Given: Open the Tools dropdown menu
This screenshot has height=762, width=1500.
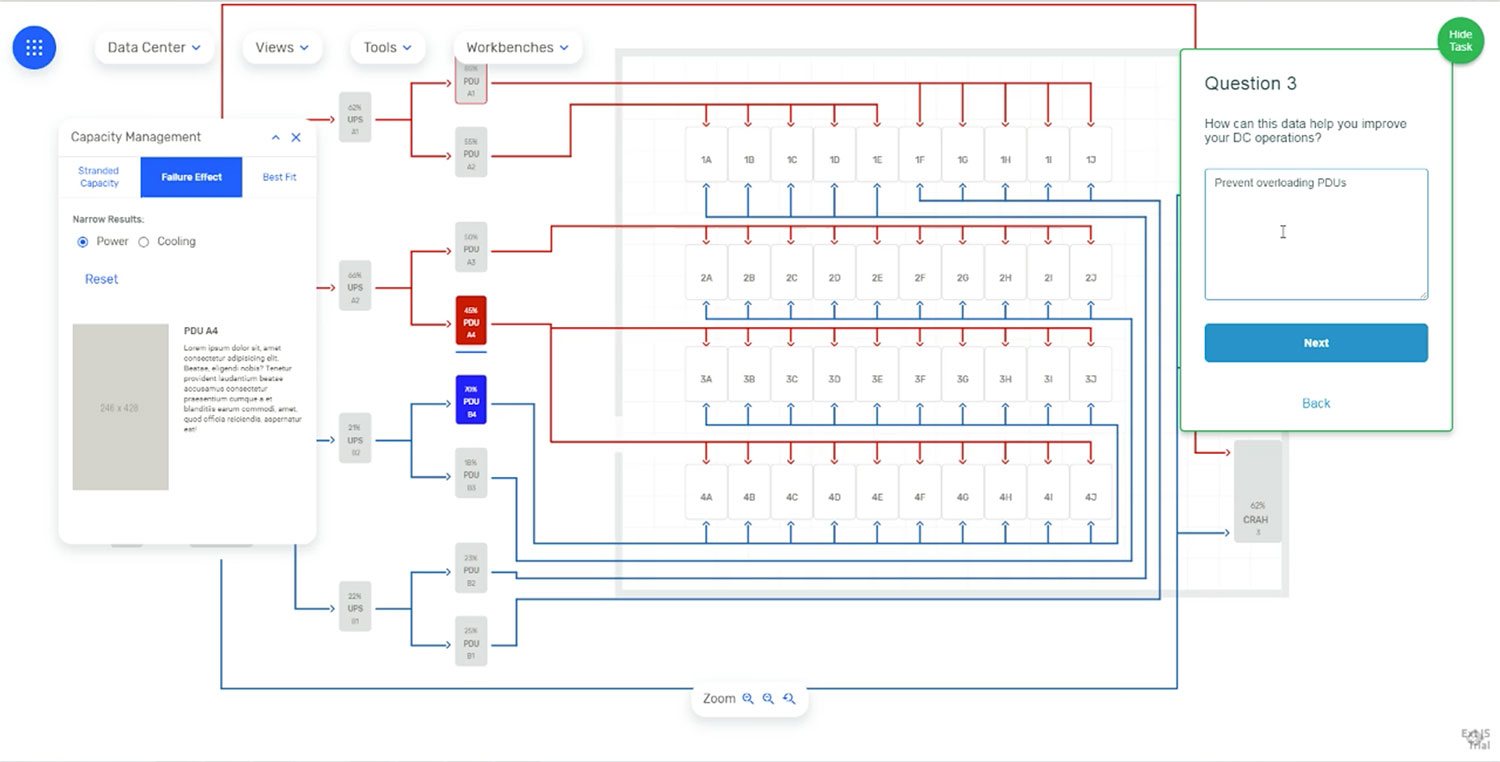Looking at the screenshot, I should pos(388,47).
